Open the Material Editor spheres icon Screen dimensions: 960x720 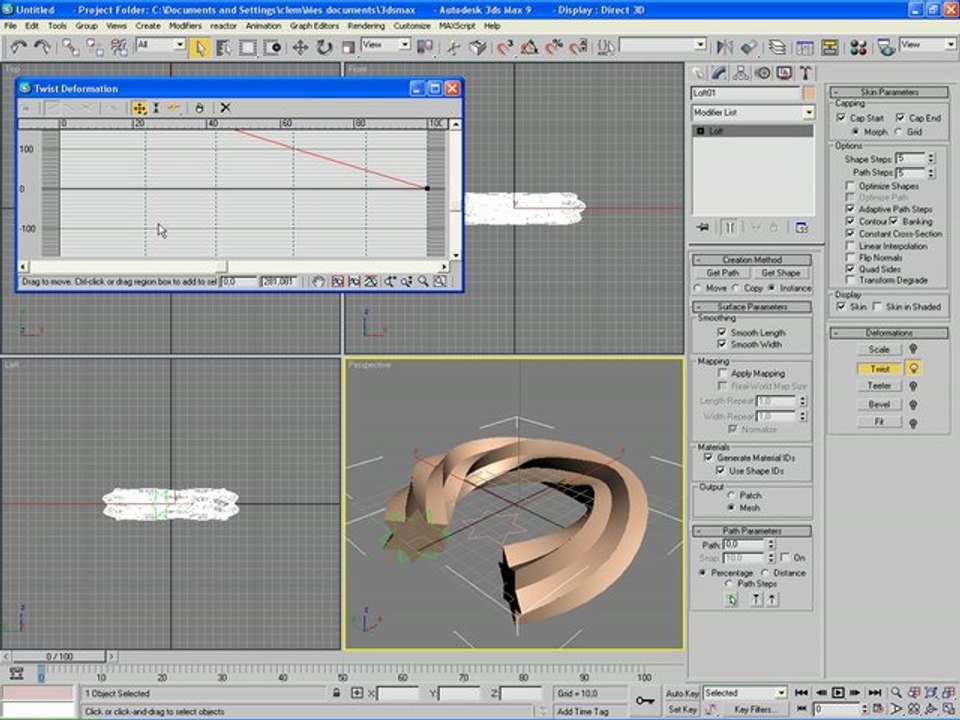click(x=858, y=47)
